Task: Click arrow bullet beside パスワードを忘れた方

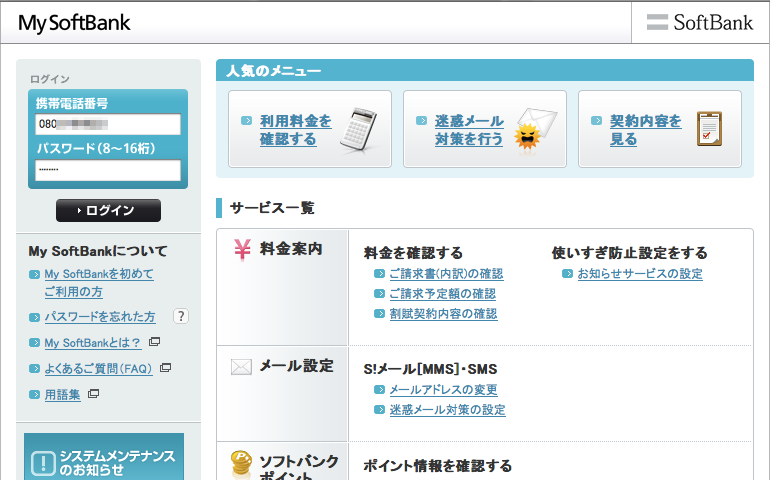Action: (34, 317)
